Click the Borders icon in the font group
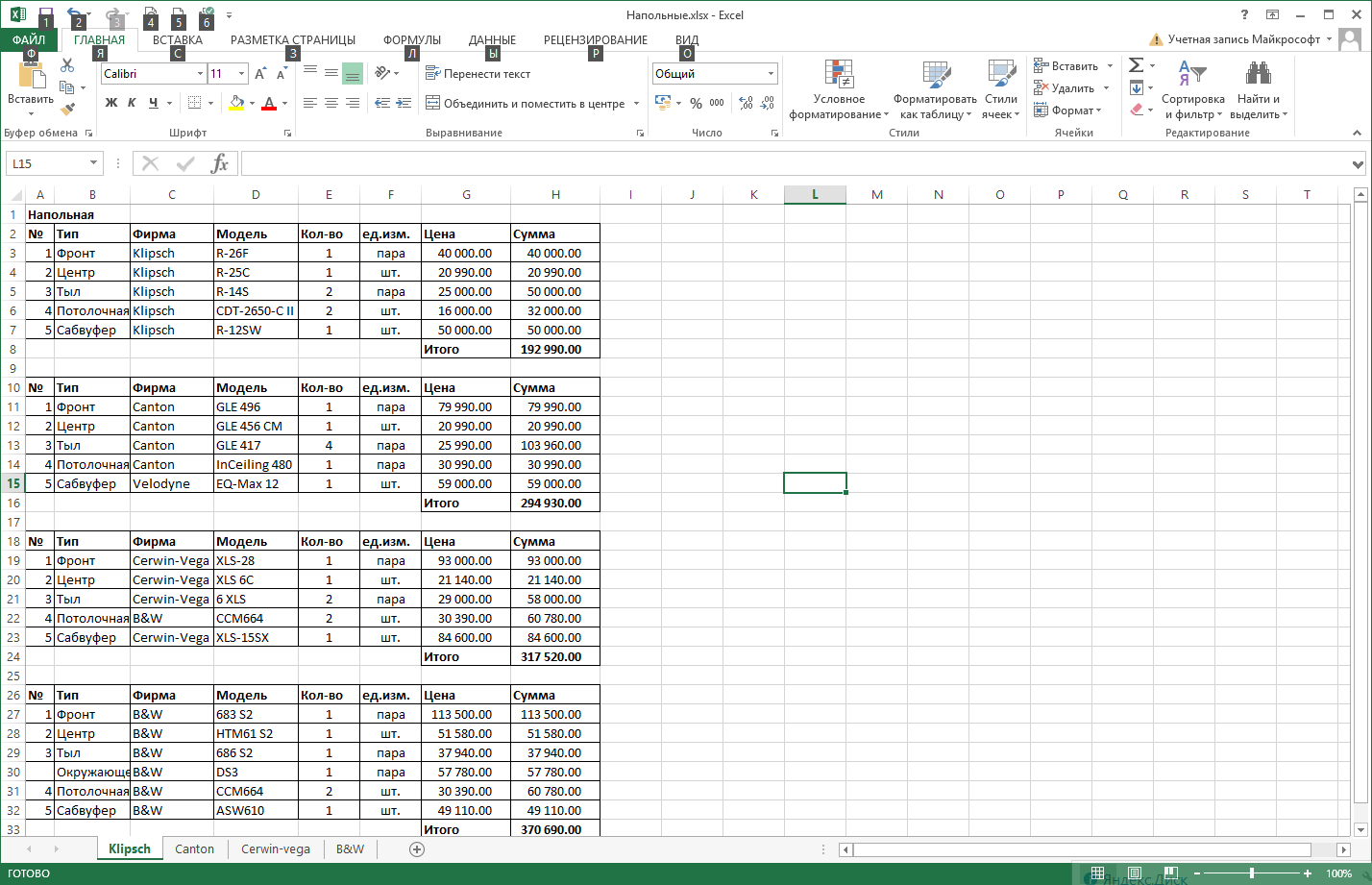This screenshot has width=1372, height=885. pyautogui.click(x=195, y=103)
